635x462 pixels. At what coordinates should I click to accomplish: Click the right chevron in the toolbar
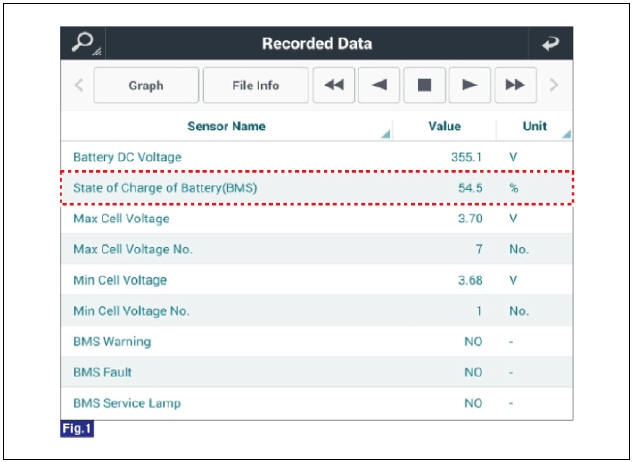click(x=554, y=85)
